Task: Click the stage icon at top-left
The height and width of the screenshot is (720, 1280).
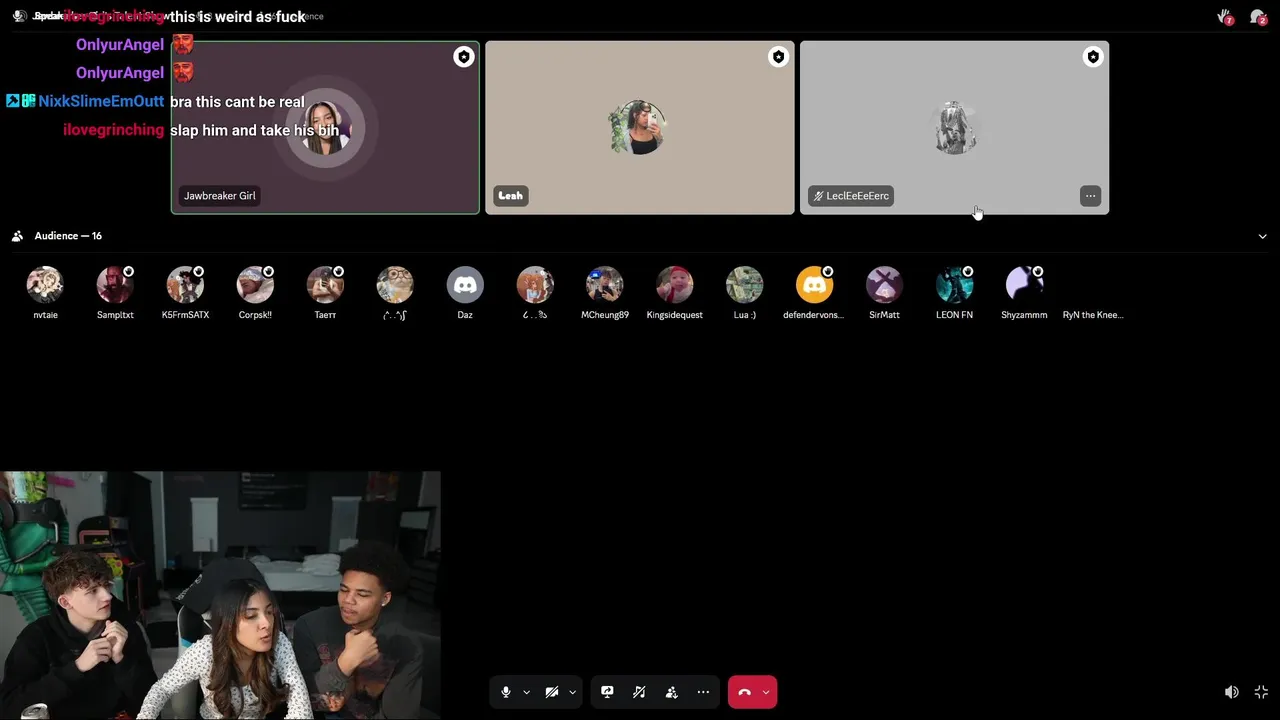Action: pos(19,16)
